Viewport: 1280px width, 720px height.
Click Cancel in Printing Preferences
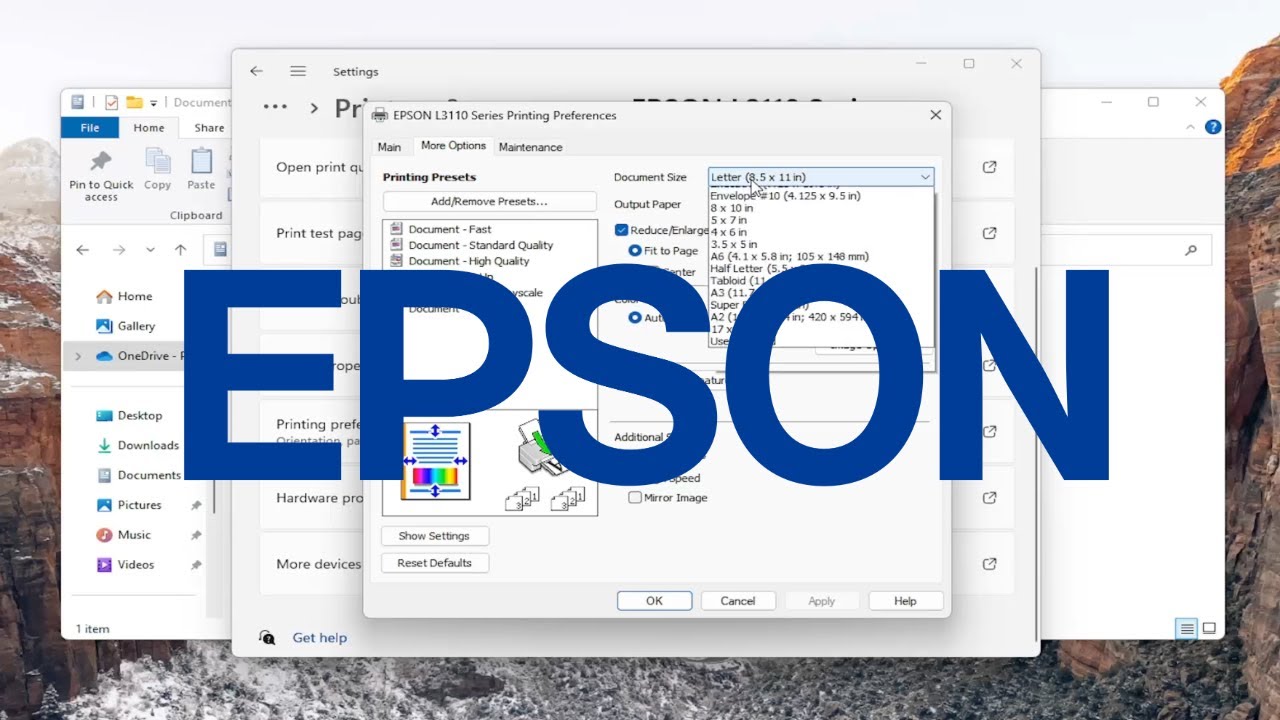[x=738, y=601]
